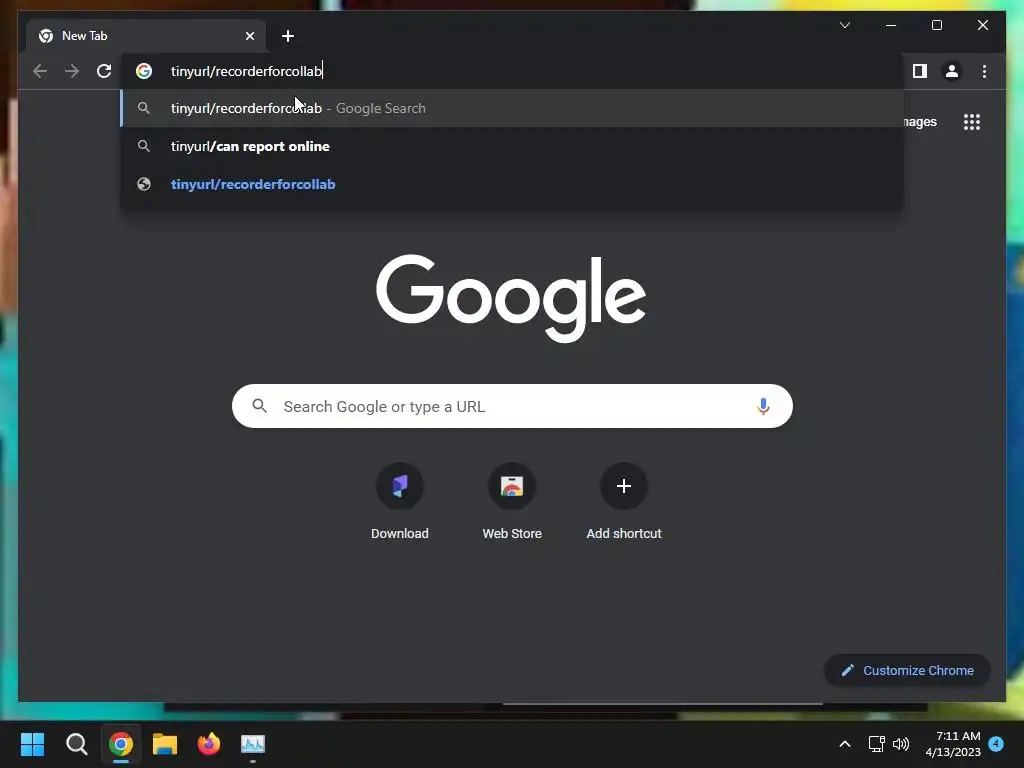Image resolution: width=1024 pixels, height=768 pixels.
Task: Open a new tab with plus button
Action: pyautogui.click(x=288, y=36)
